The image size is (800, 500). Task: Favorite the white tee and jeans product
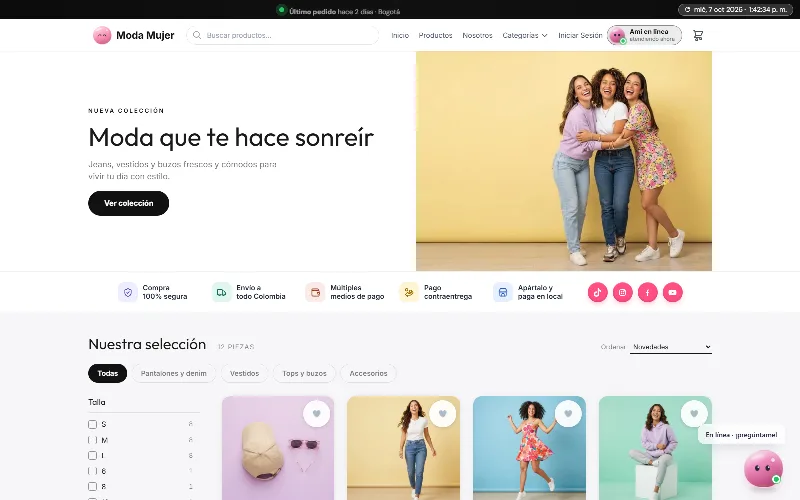[442, 414]
